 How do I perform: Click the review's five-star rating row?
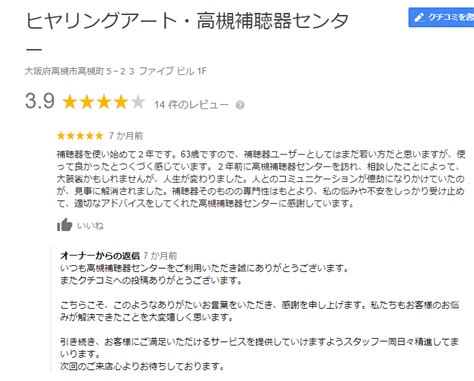click(x=80, y=136)
